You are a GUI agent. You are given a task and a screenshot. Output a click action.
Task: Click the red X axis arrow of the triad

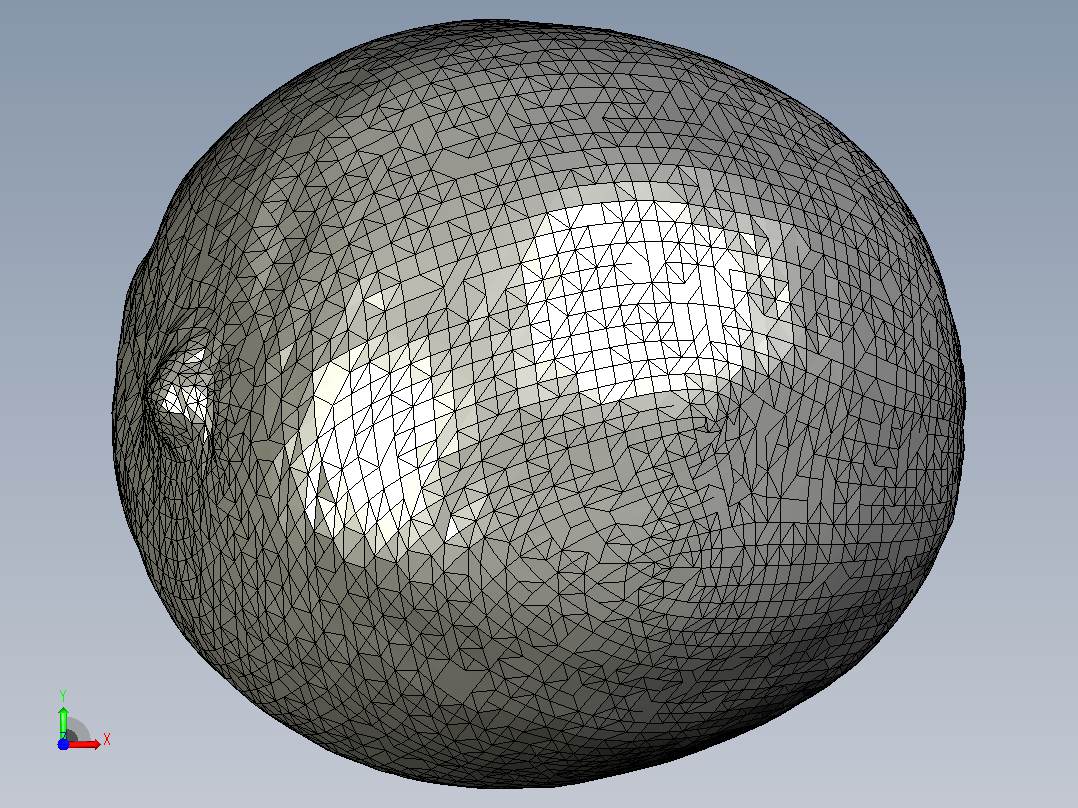coord(84,744)
